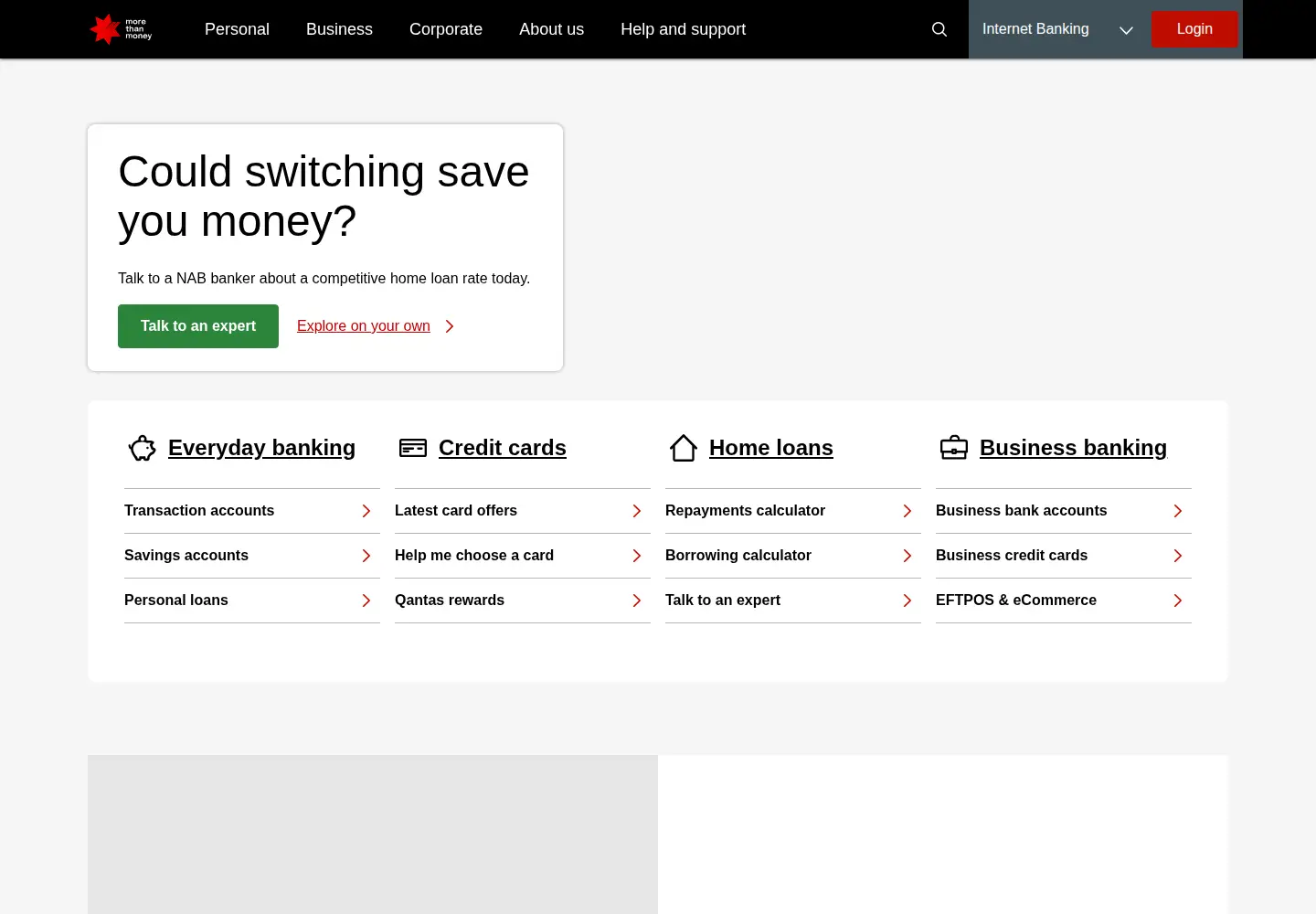The width and height of the screenshot is (1316, 914).
Task: Open the Repayments calculator
Action: 793,511
